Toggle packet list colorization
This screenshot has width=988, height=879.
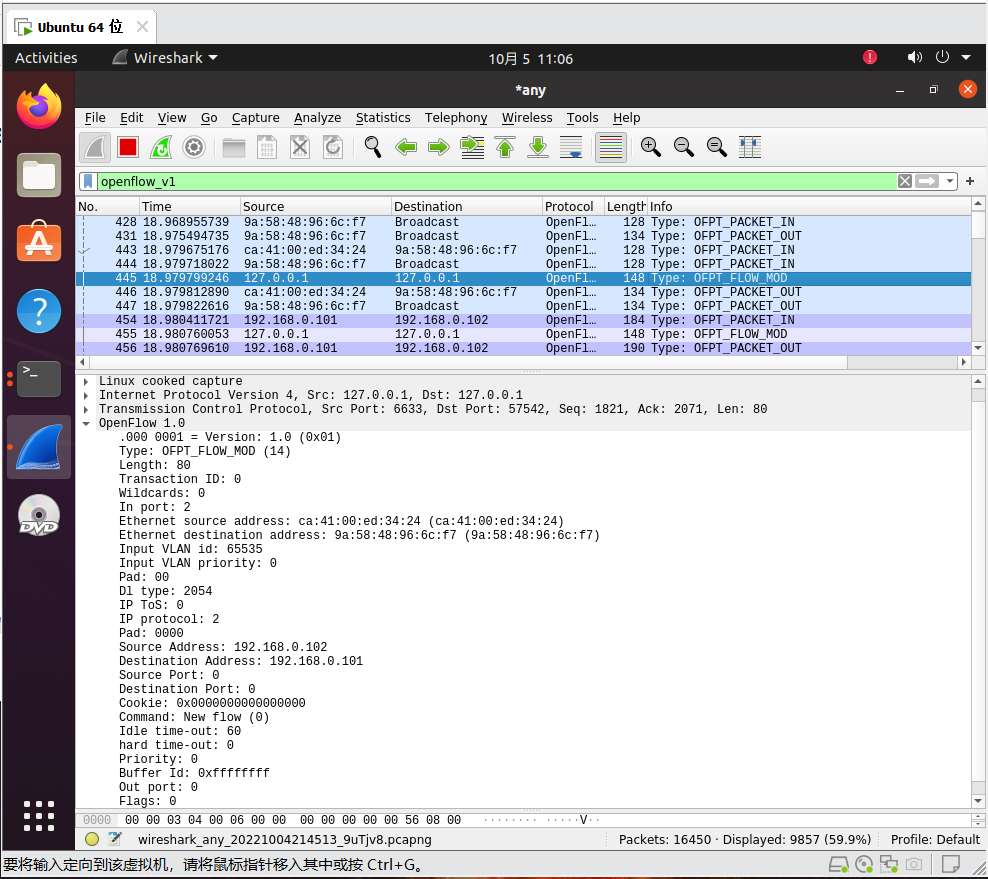pos(611,147)
